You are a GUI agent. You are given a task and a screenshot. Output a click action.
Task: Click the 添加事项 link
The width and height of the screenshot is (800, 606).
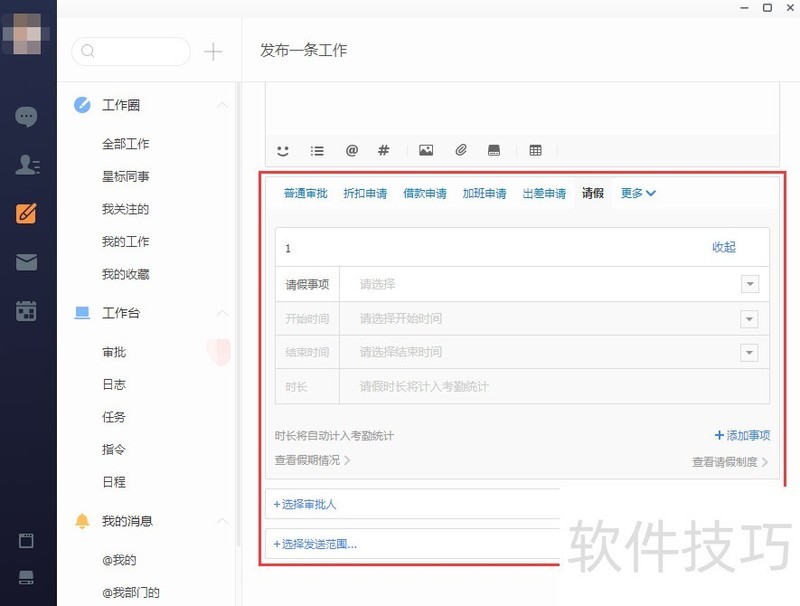(x=742, y=435)
